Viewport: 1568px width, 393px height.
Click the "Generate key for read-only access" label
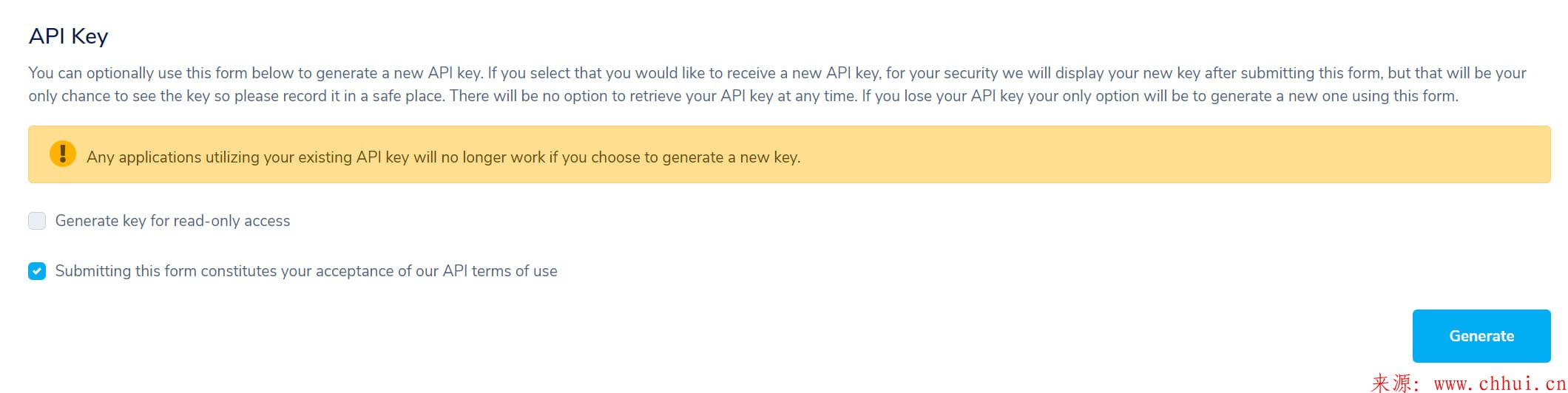(173, 221)
